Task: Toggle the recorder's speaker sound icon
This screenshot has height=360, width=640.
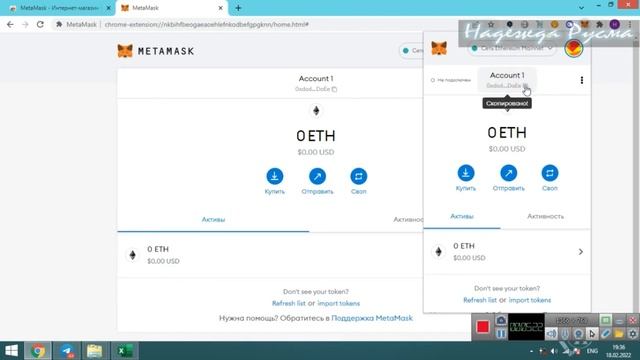Action: 551,334
